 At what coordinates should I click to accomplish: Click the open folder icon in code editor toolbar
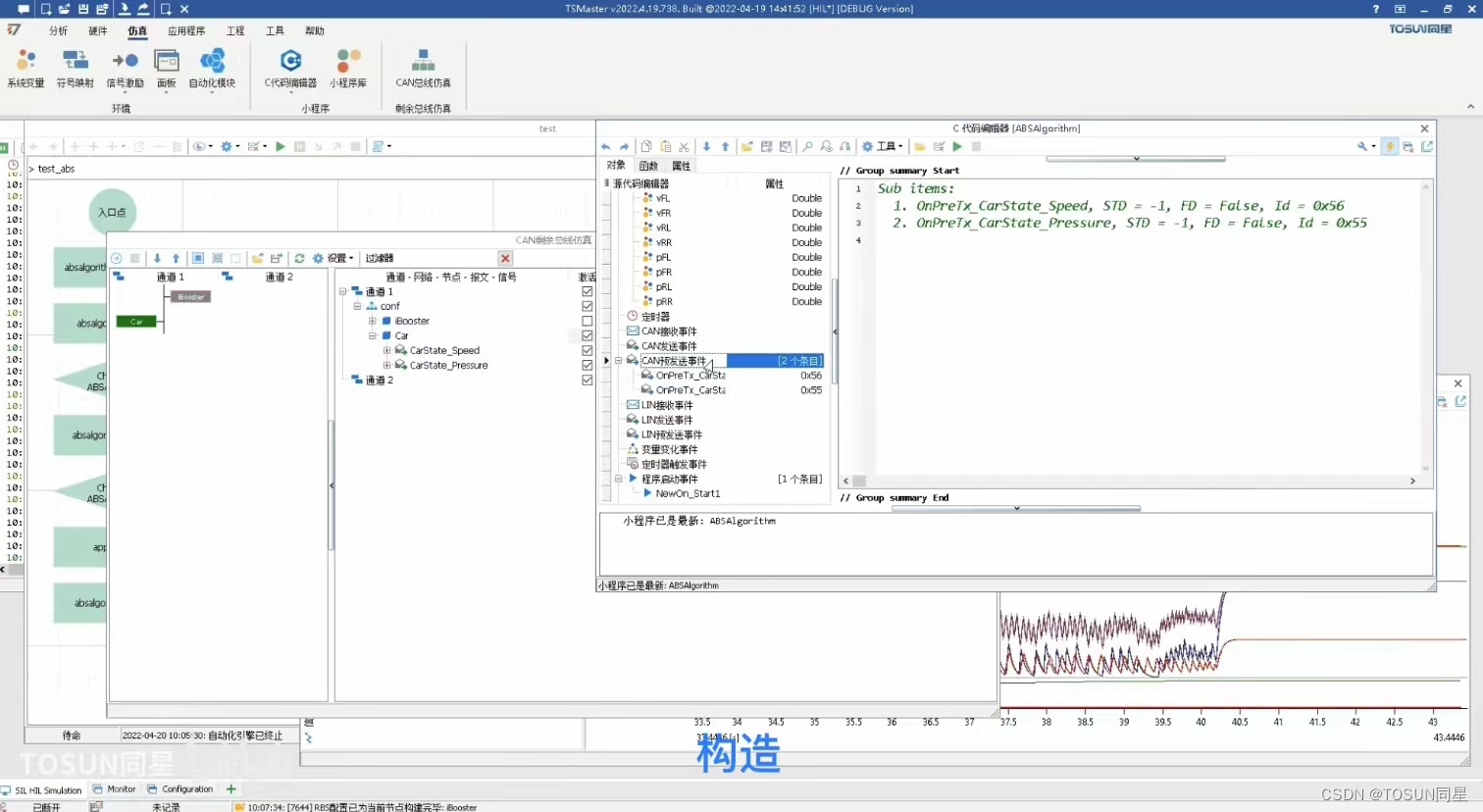click(747, 147)
